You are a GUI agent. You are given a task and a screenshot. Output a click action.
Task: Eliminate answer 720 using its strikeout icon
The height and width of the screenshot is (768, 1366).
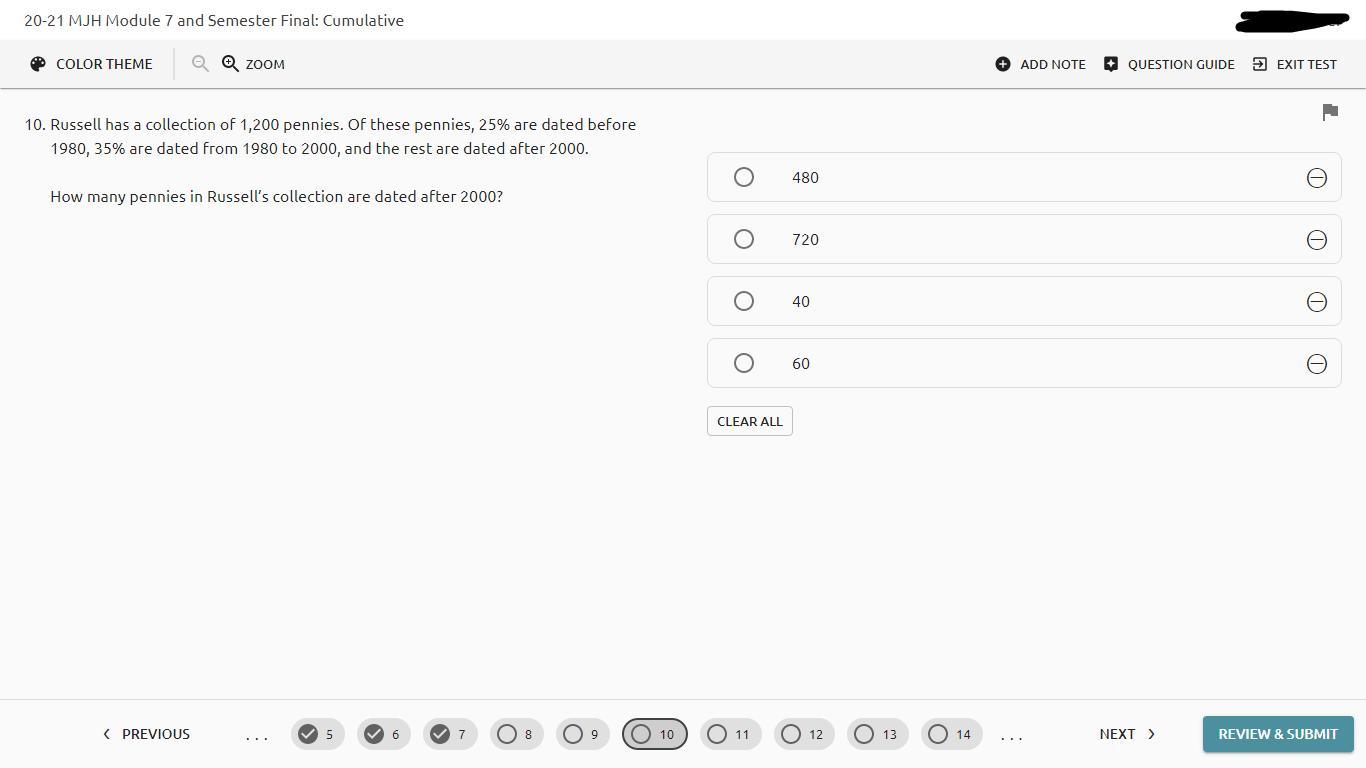click(x=1316, y=240)
